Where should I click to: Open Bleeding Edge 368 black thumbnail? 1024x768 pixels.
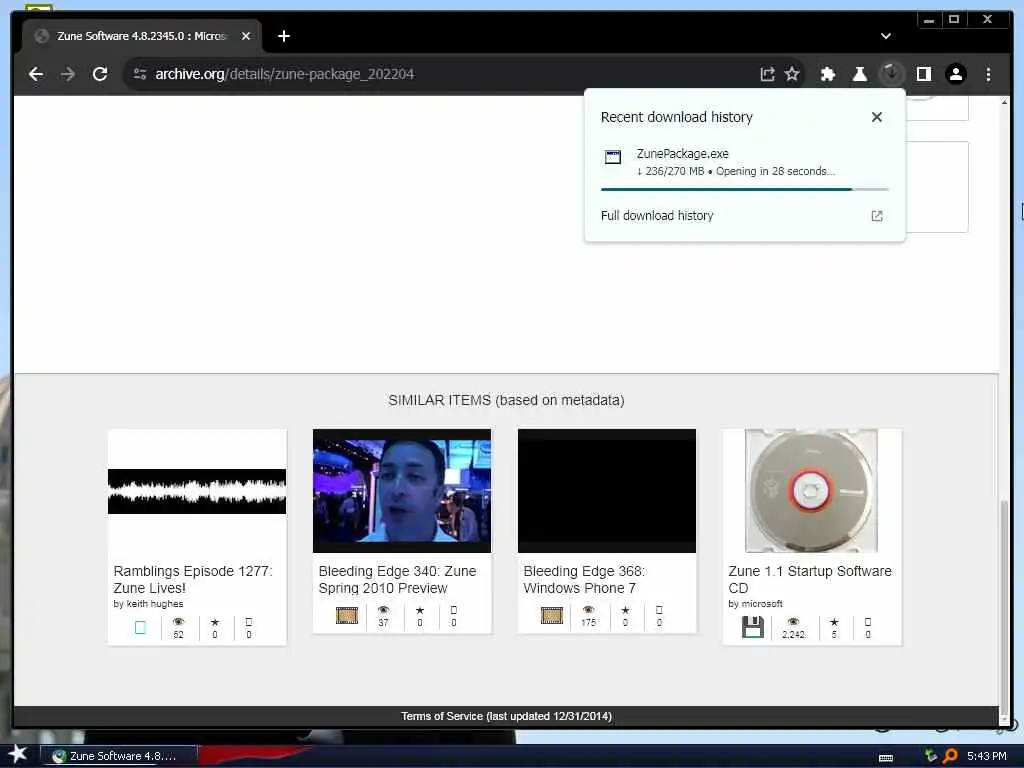click(x=607, y=491)
